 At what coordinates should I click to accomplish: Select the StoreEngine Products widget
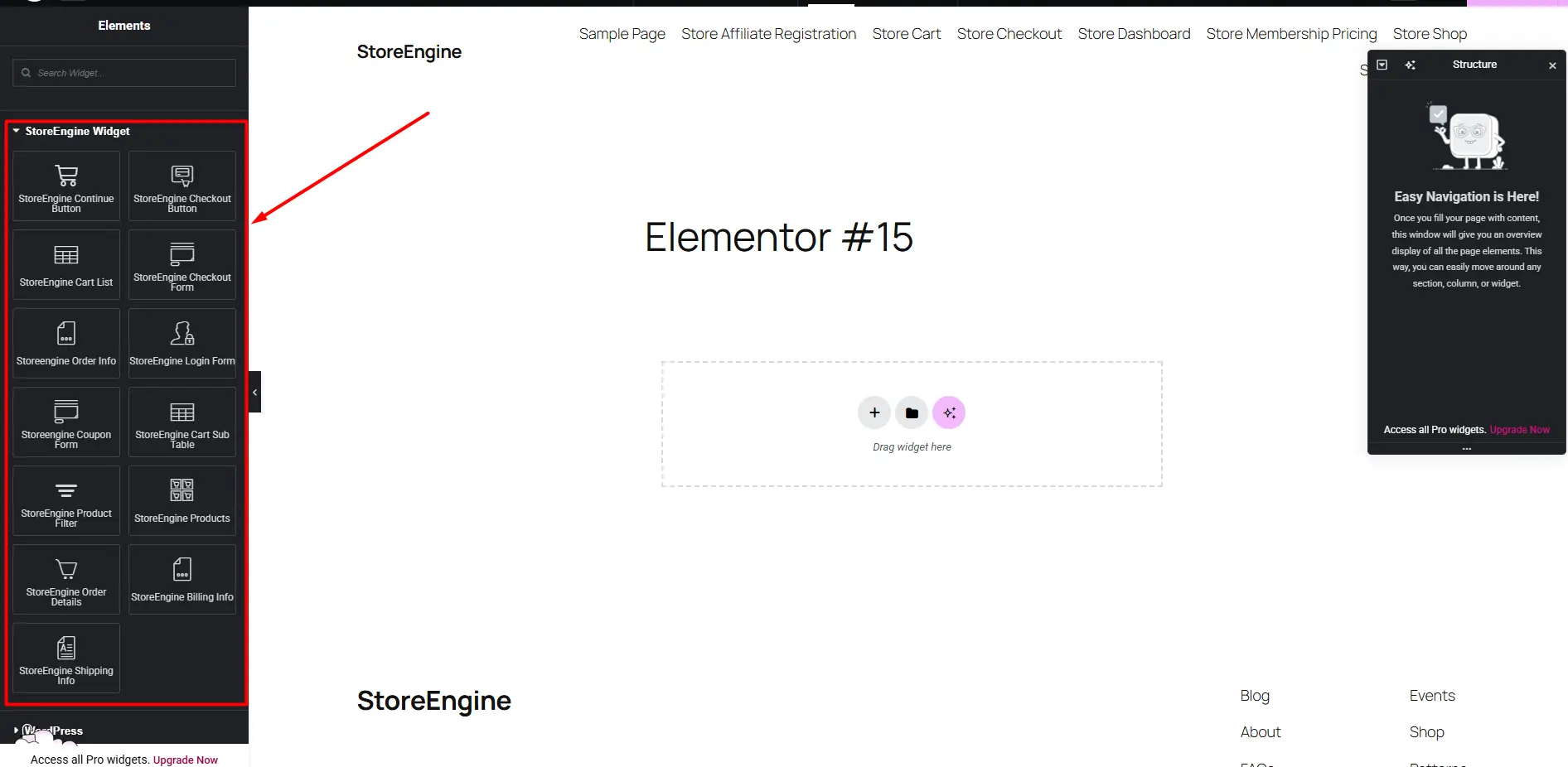point(181,500)
